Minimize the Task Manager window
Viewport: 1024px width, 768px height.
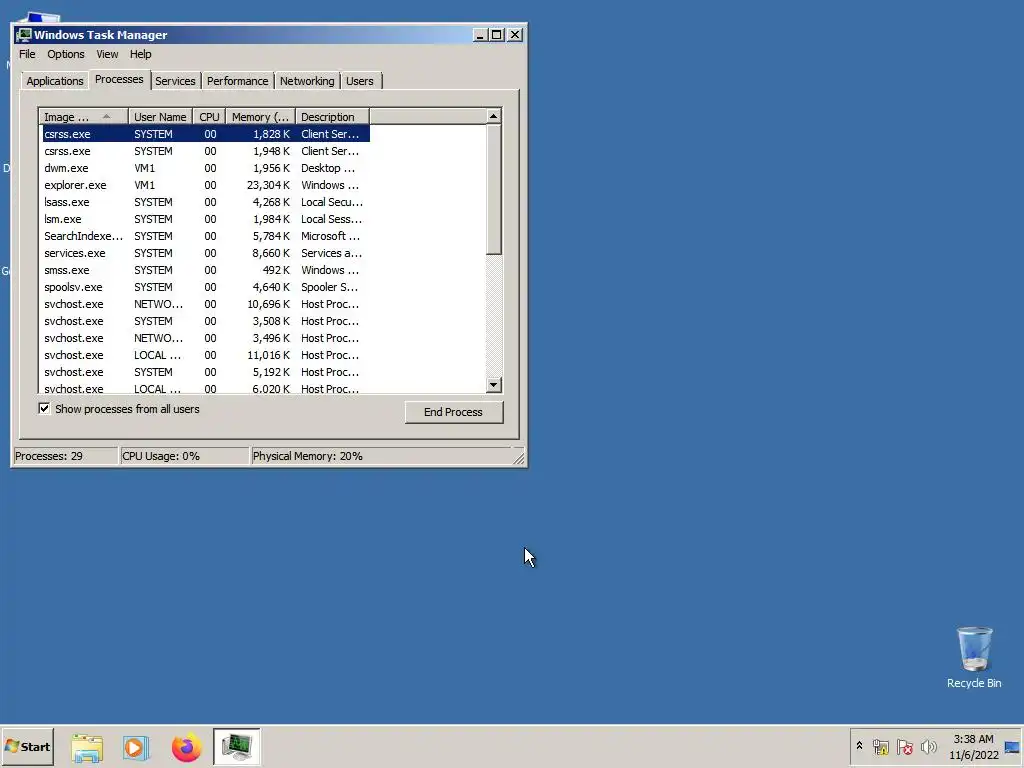480,35
